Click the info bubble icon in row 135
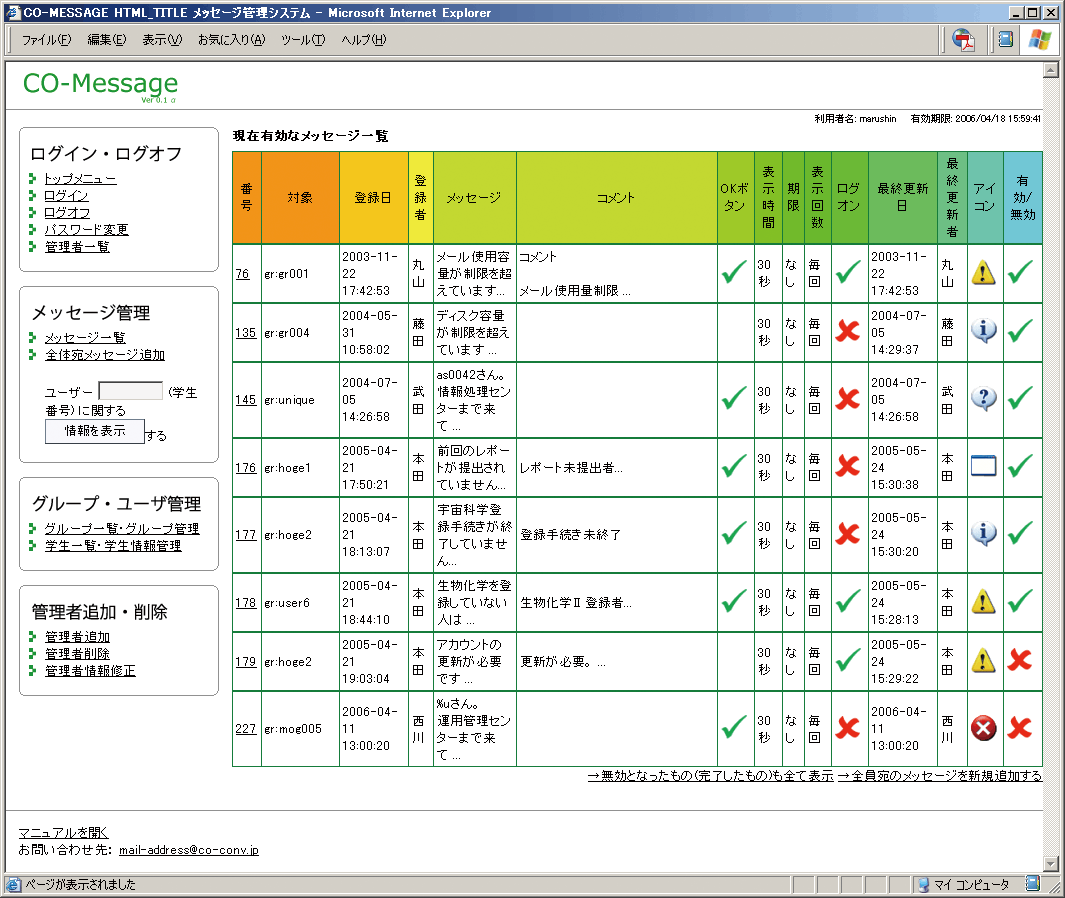1065x898 pixels. [x=985, y=332]
